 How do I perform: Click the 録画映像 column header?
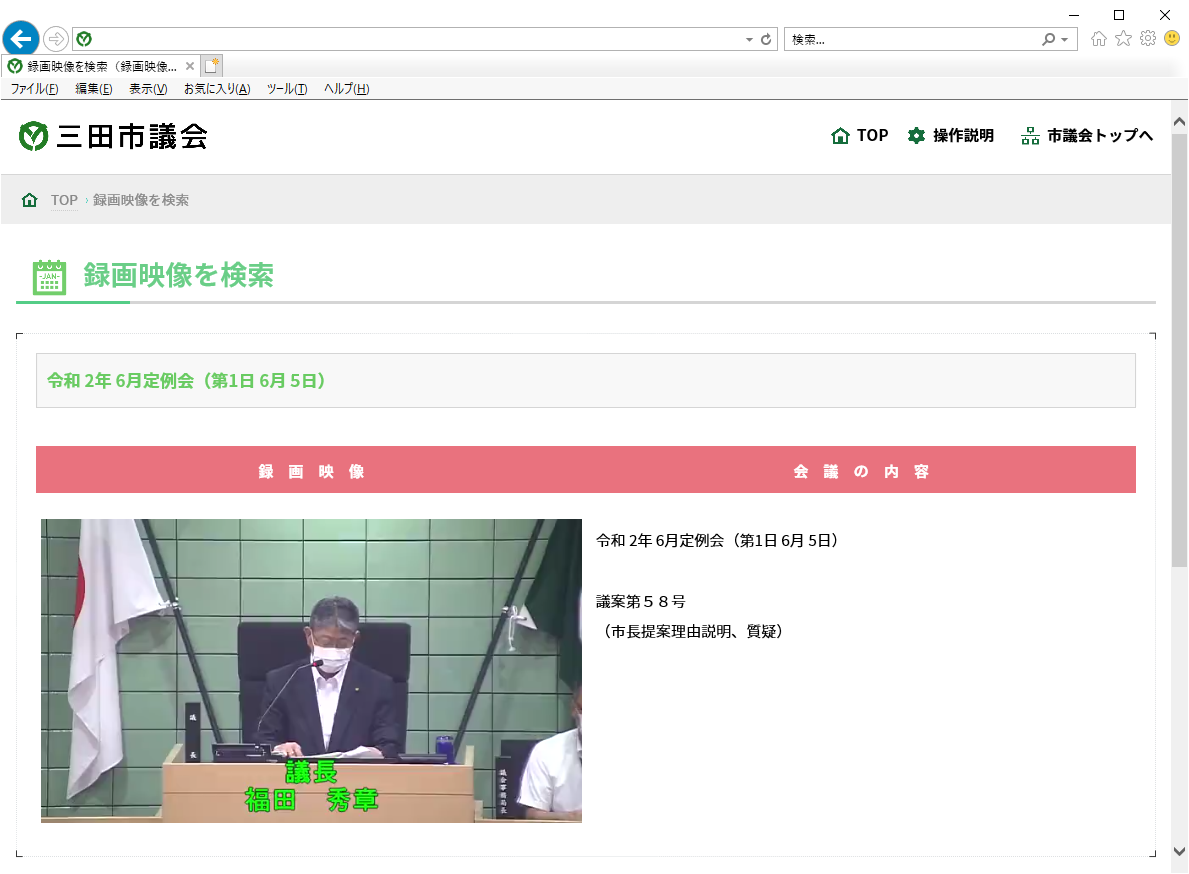pos(311,471)
